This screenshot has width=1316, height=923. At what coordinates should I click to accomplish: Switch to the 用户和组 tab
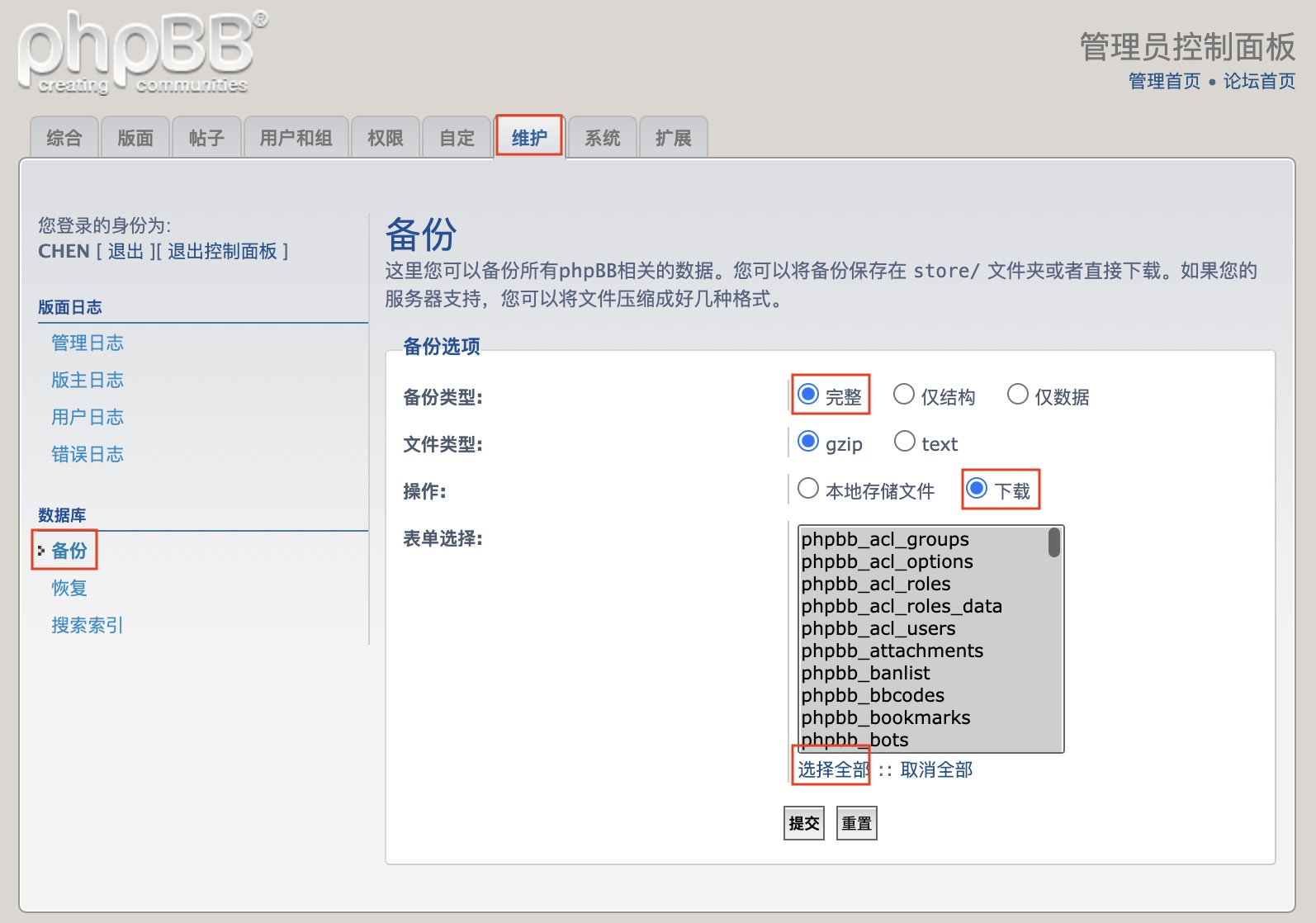(x=296, y=138)
